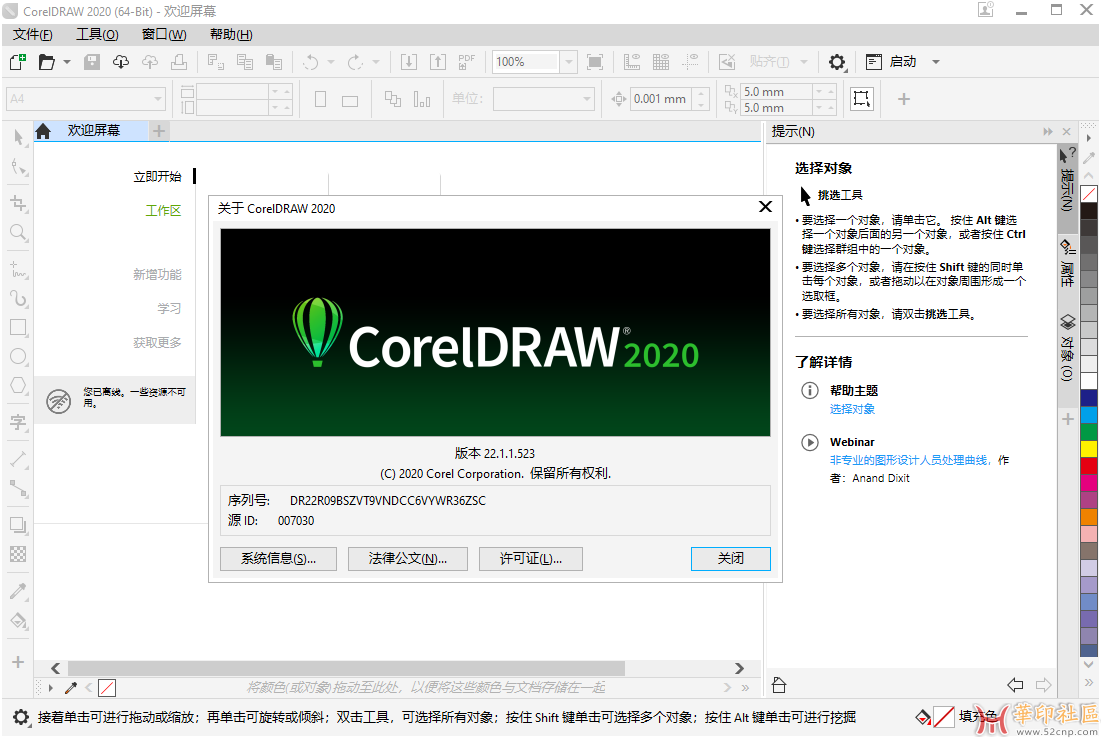Open the 选择对象 help link

point(852,409)
